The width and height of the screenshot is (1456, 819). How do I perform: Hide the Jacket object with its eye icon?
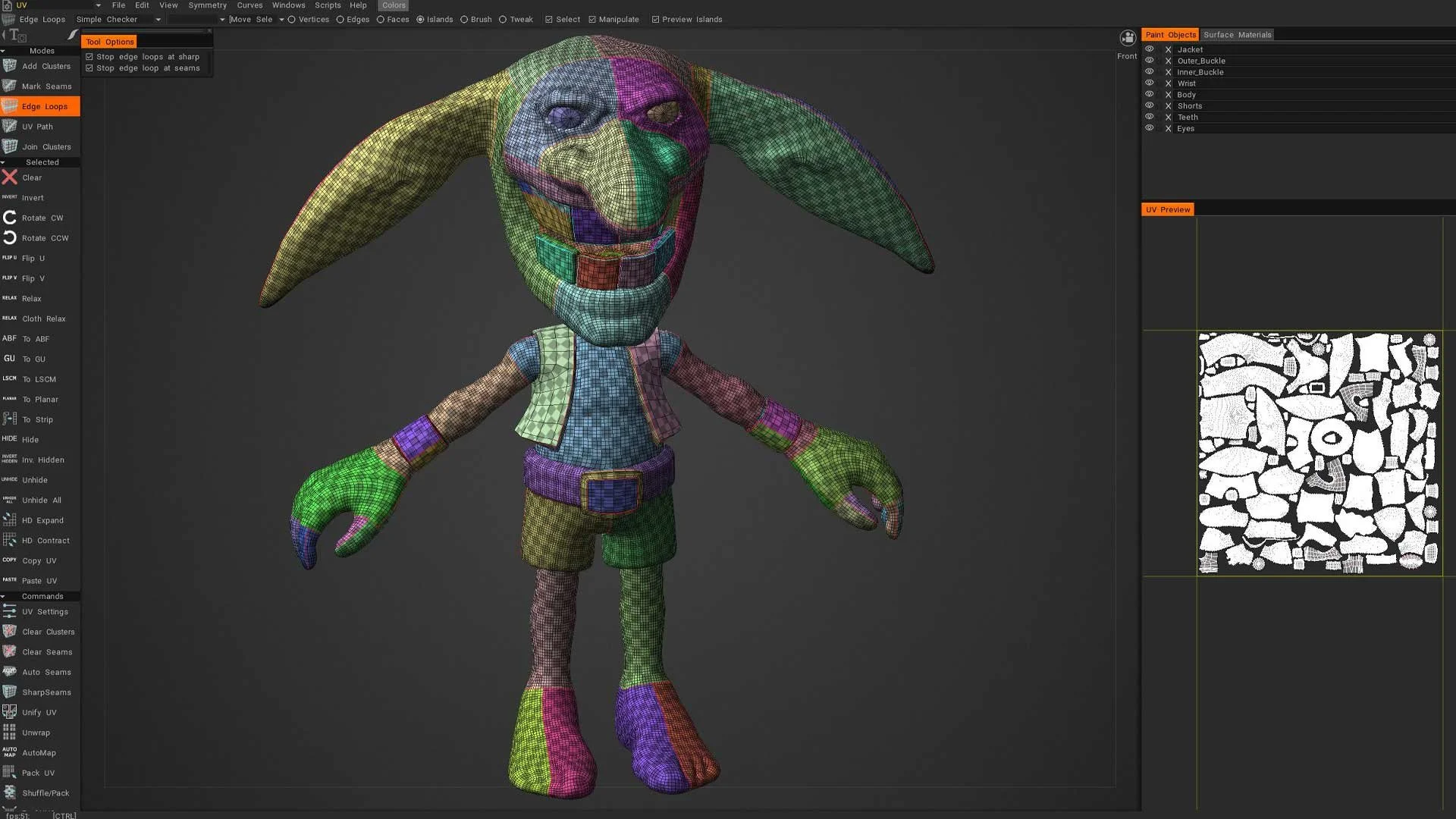click(1149, 49)
